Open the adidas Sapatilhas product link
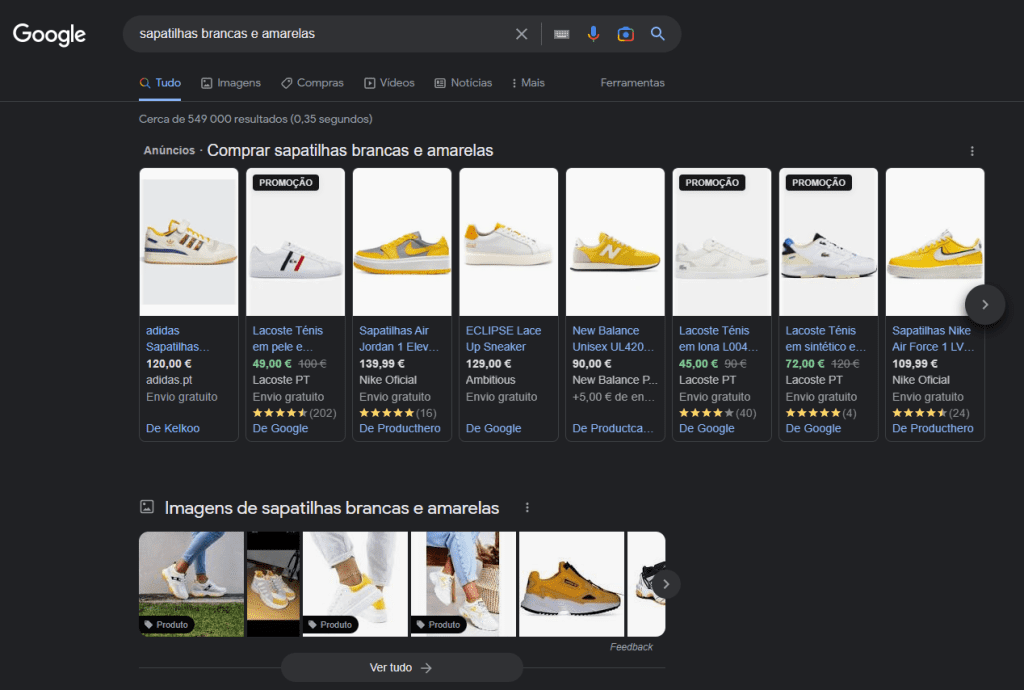 [x=177, y=339]
